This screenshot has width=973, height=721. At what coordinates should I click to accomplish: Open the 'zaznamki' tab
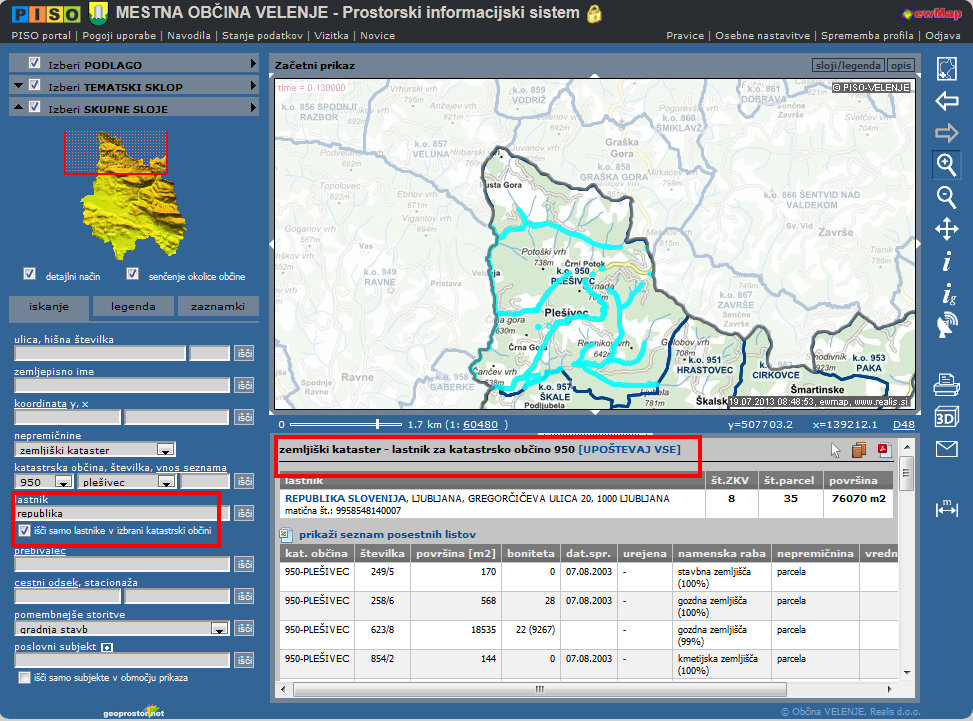217,307
